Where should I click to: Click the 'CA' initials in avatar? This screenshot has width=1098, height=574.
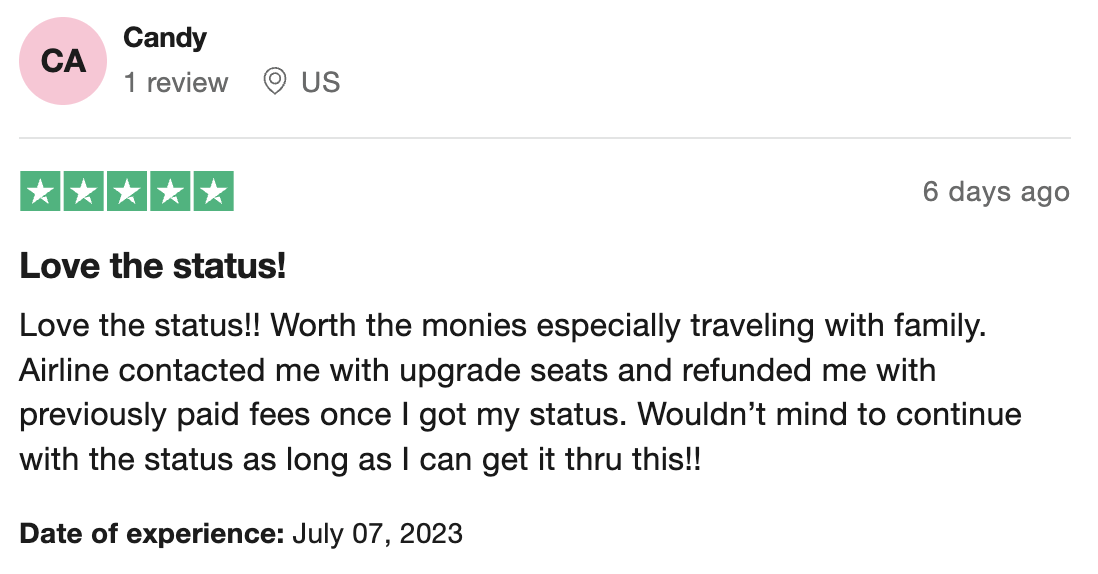click(x=63, y=61)
